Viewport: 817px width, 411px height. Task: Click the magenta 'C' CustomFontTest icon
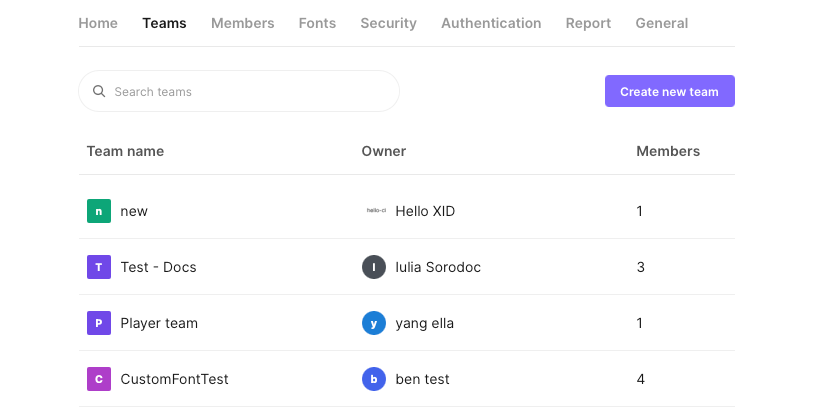coord(98,379)
